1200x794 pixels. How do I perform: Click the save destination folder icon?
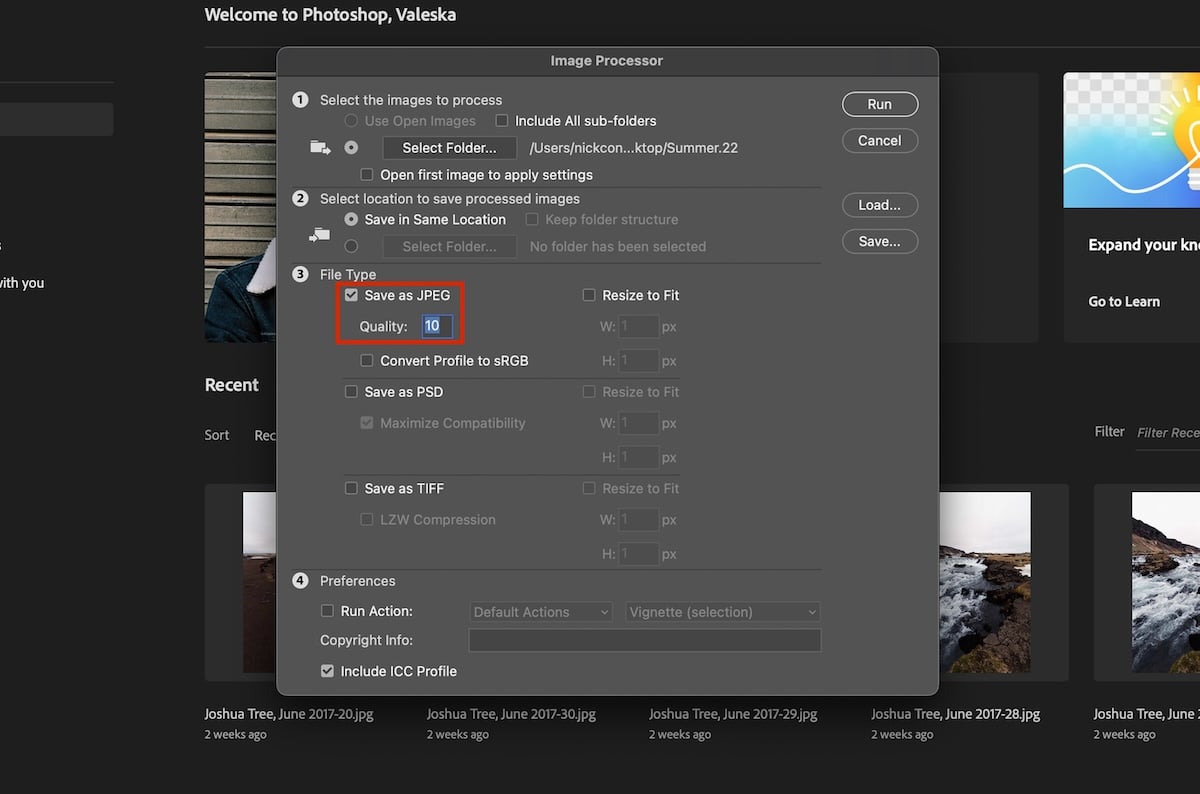tap(319, 233)
